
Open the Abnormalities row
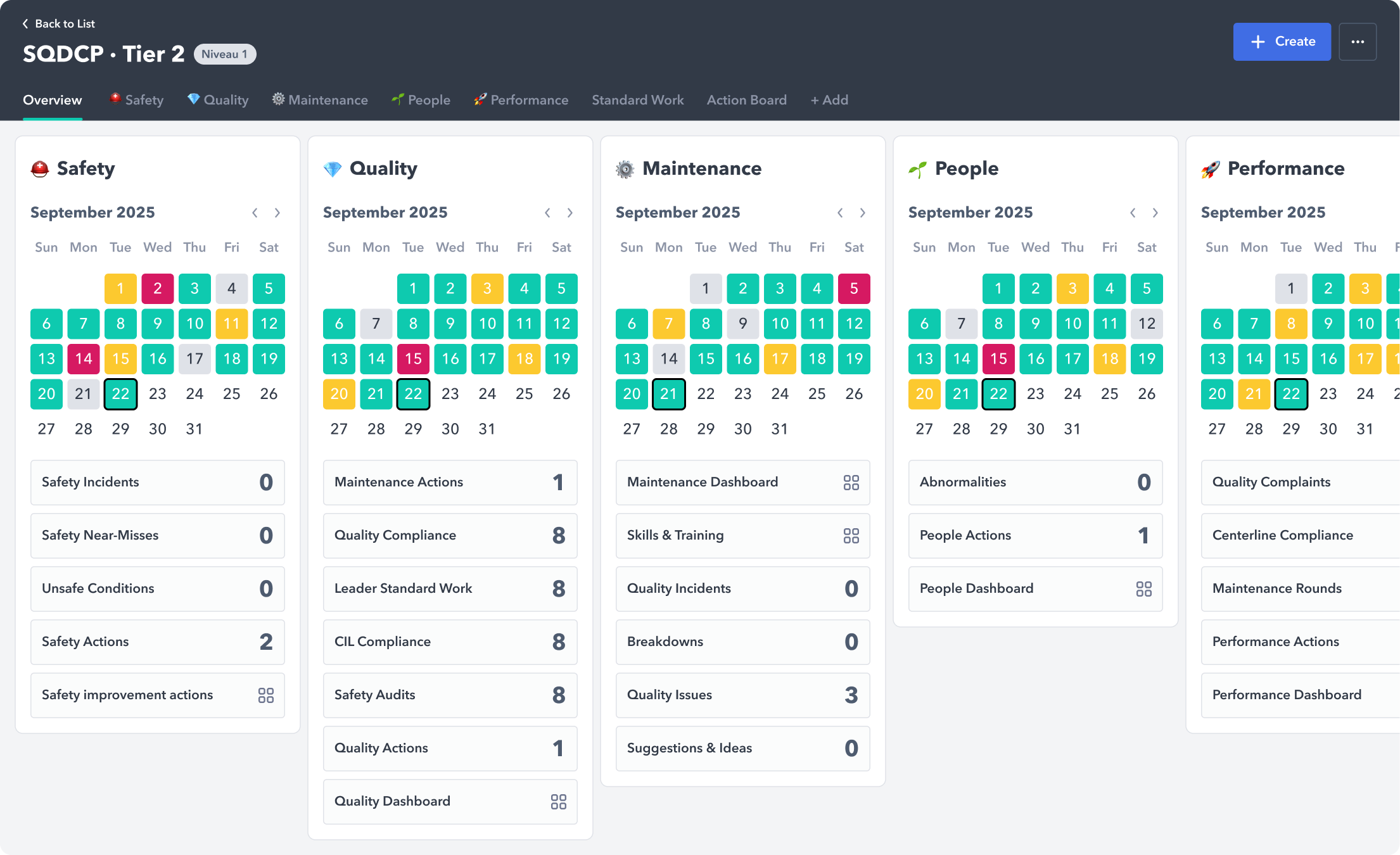1036,483
